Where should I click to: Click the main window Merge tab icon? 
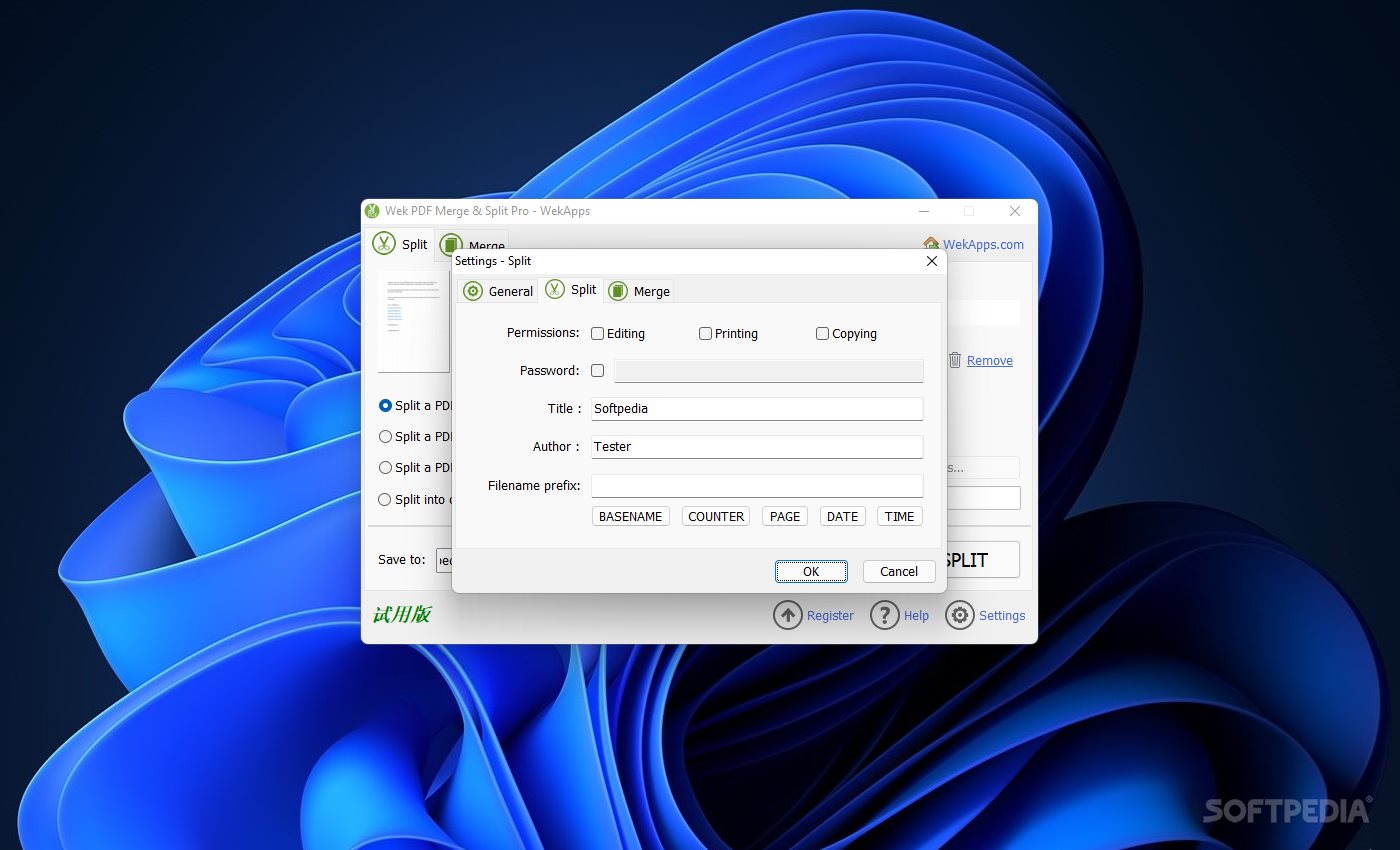point(451,245)
